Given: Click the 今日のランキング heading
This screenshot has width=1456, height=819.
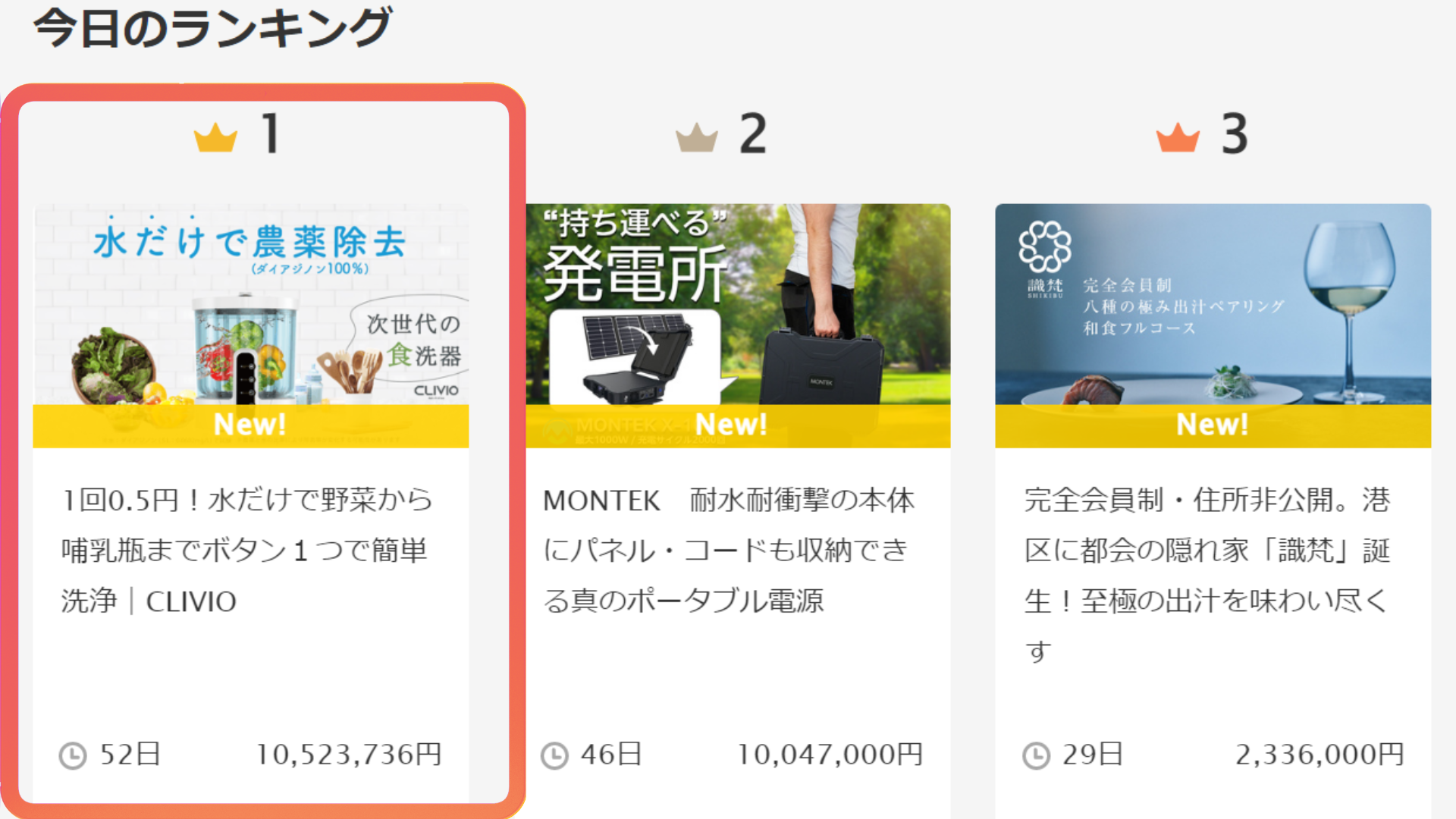Looking at the screenshot, I should click(212, 28).
